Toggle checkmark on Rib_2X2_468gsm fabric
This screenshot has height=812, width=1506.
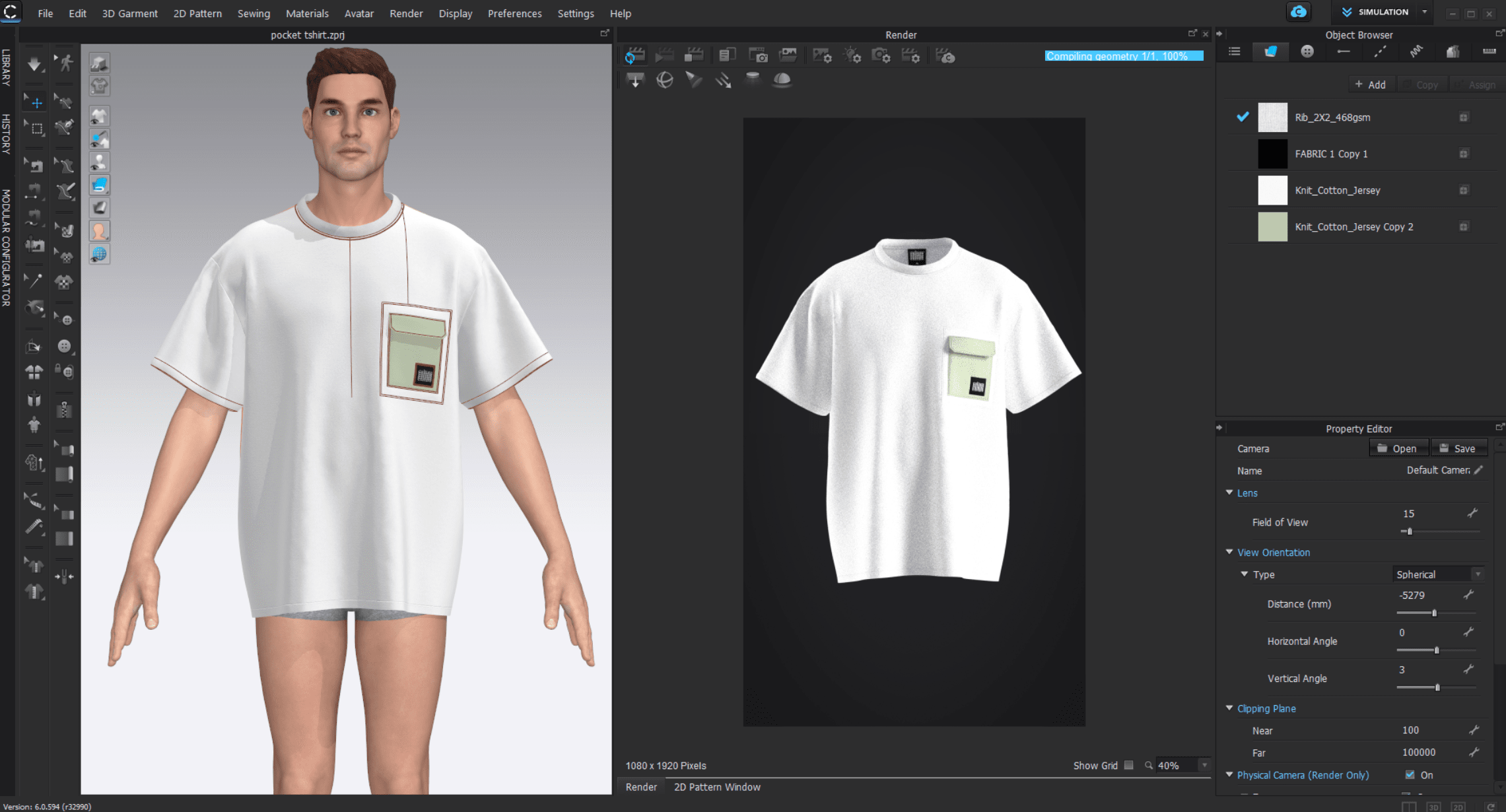(x=1243, y=117)
